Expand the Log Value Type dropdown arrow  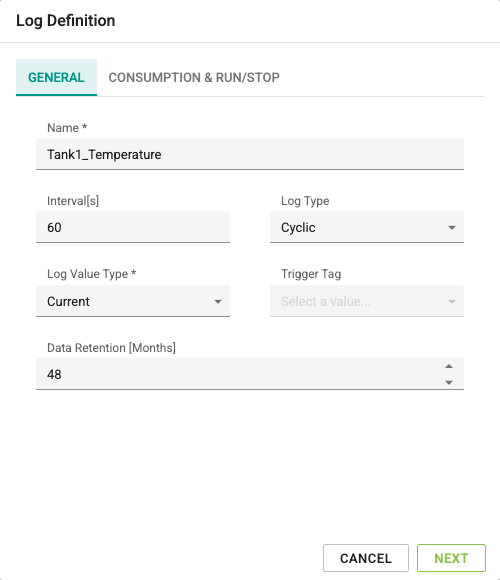pos(218,301)
